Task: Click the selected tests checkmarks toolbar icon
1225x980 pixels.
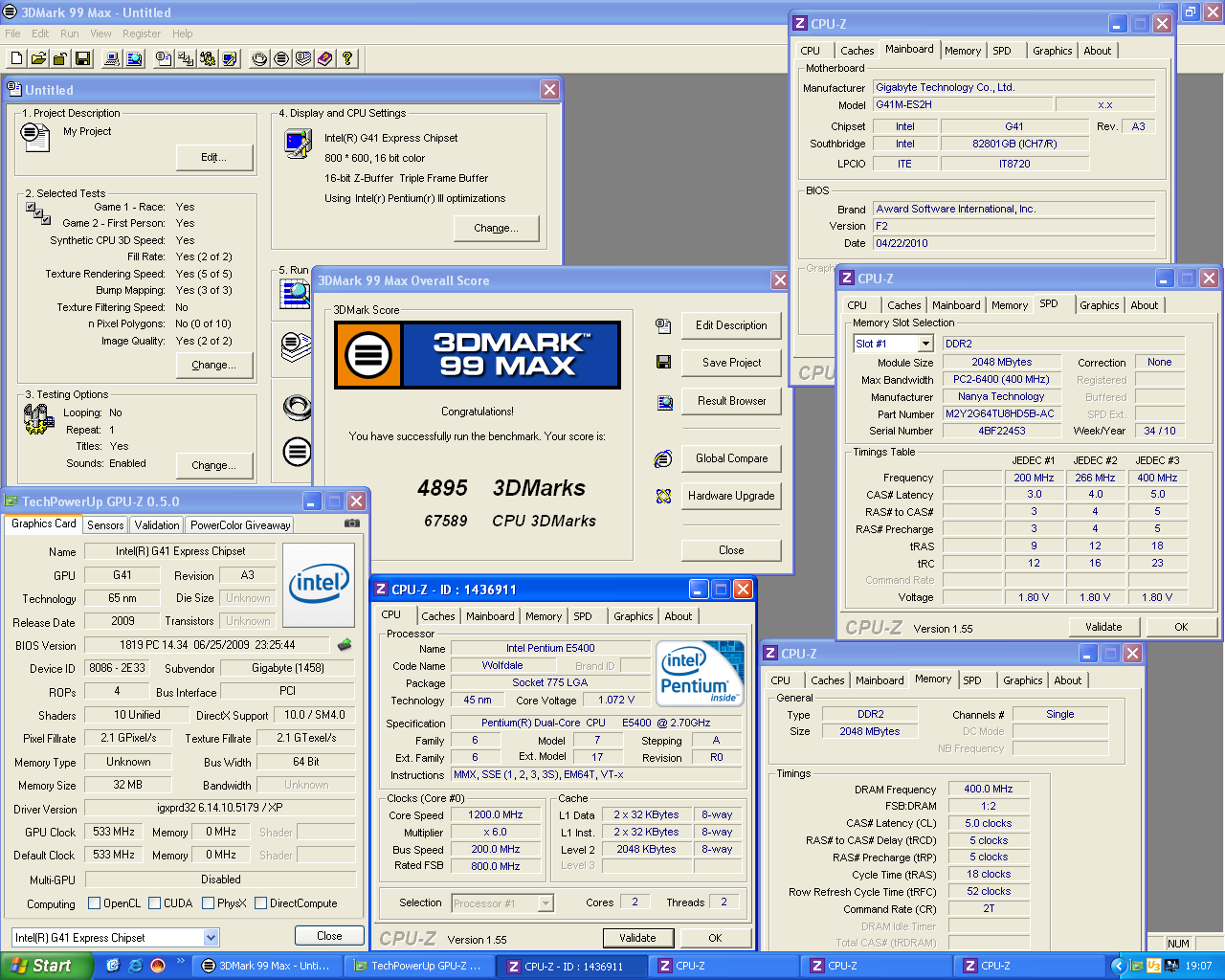Action: tap(186, 58)
